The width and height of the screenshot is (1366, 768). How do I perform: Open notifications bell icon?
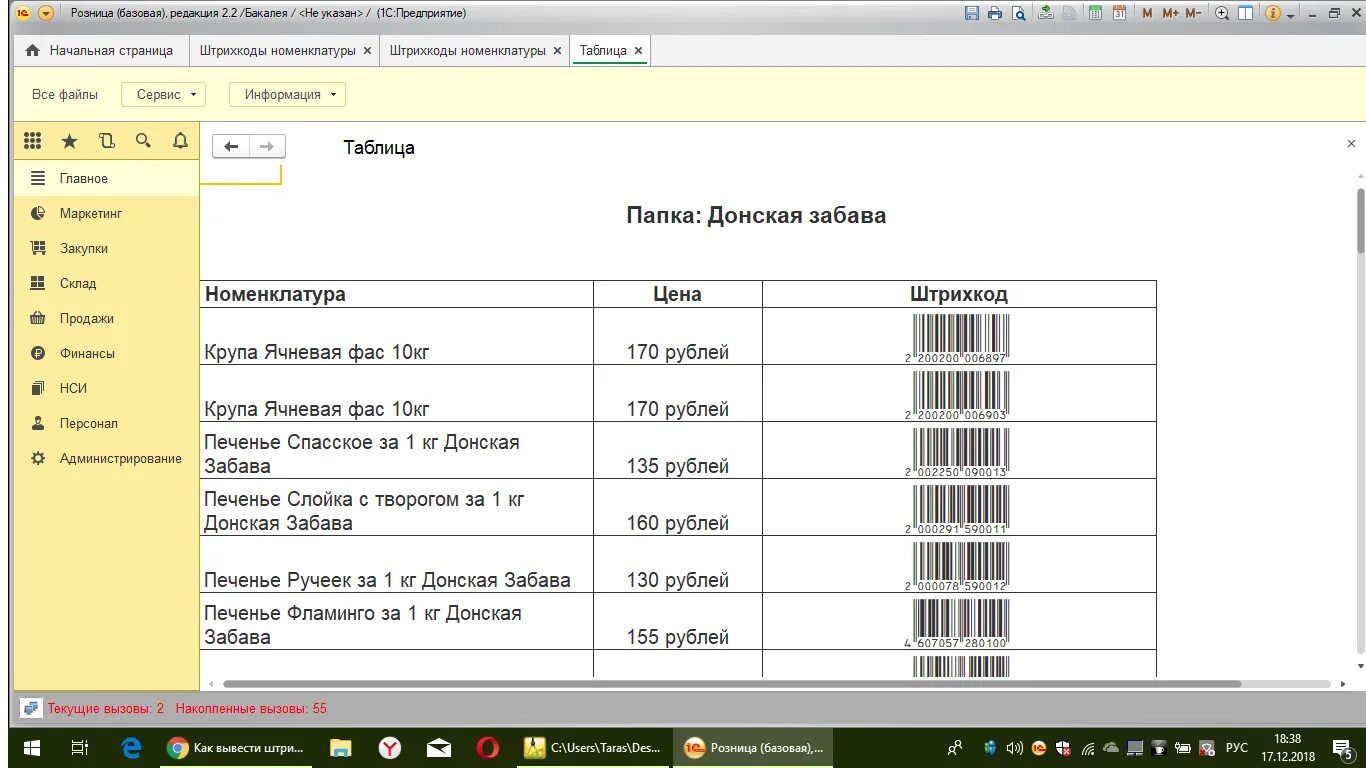tap(180, 141)
